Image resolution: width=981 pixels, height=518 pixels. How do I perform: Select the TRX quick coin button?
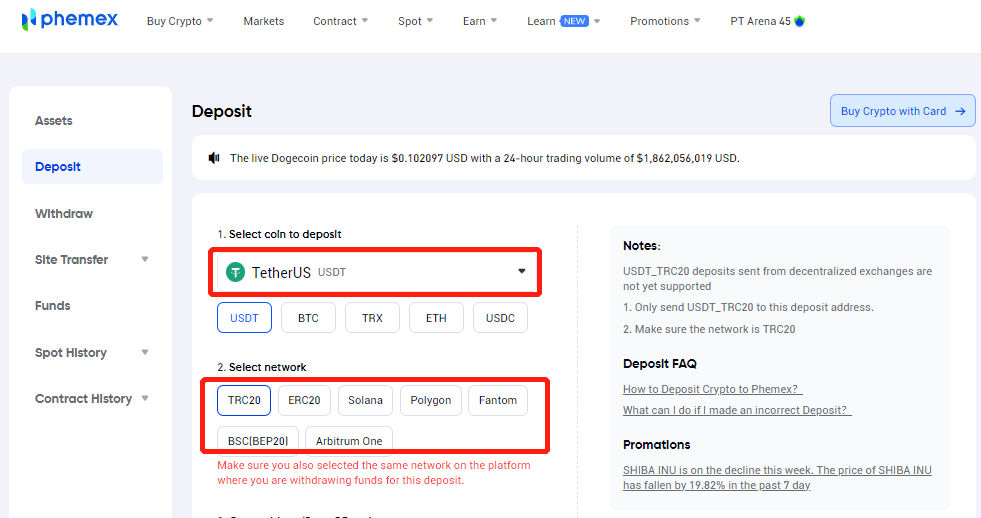(x=372, y=318)
